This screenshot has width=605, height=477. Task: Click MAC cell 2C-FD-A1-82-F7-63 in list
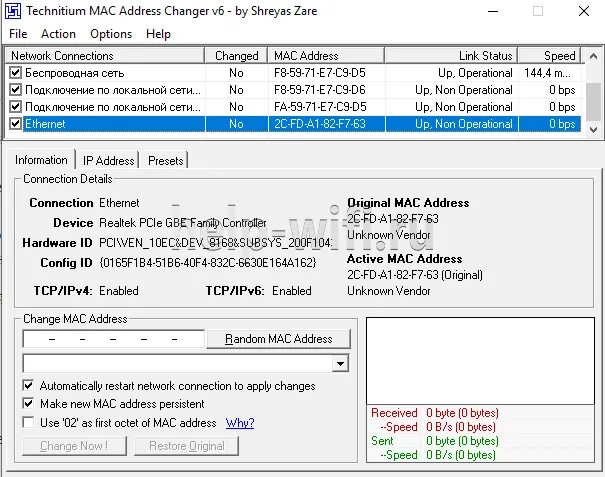click(320, 123)
